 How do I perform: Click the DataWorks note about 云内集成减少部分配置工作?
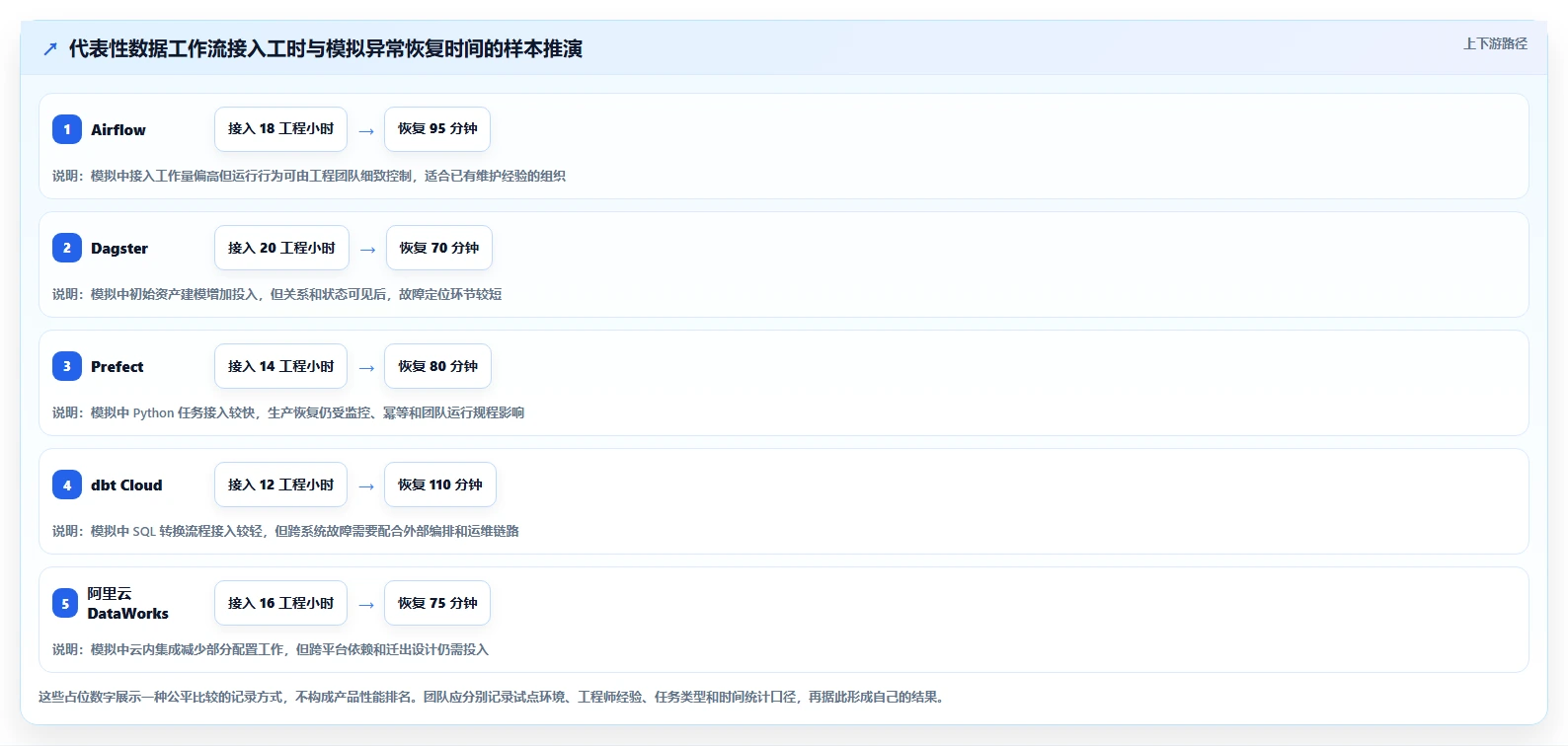pos(271,649)
